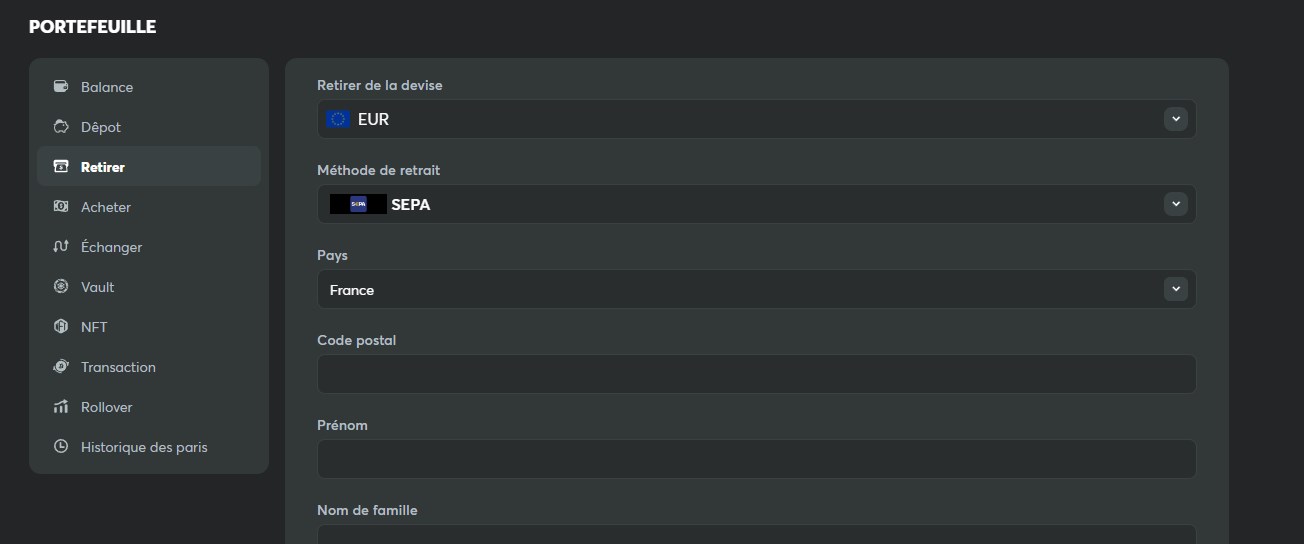Go to Historique des paris label
The width and height of the screenshot is (1304, 544).
pos(144,447)
